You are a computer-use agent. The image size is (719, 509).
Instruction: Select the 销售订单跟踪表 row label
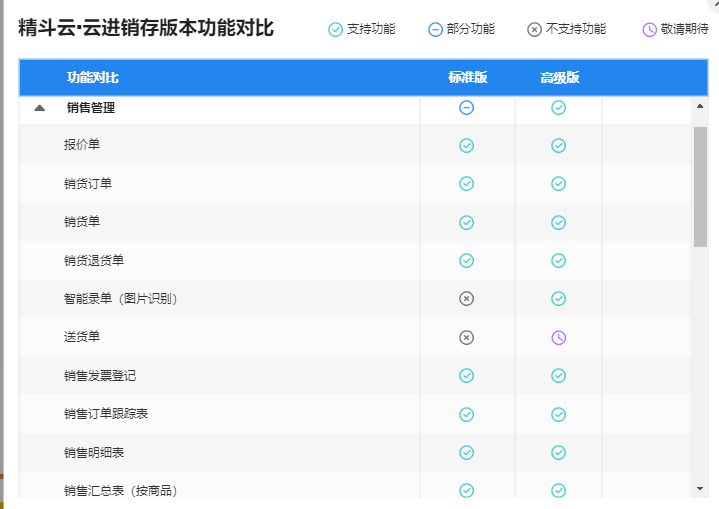106,414
